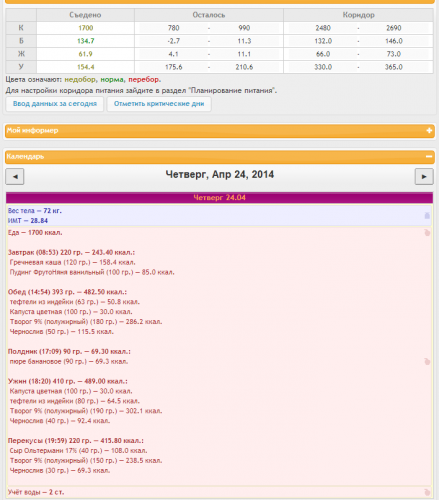Click the 'У' row label in the table

(21, 67)
